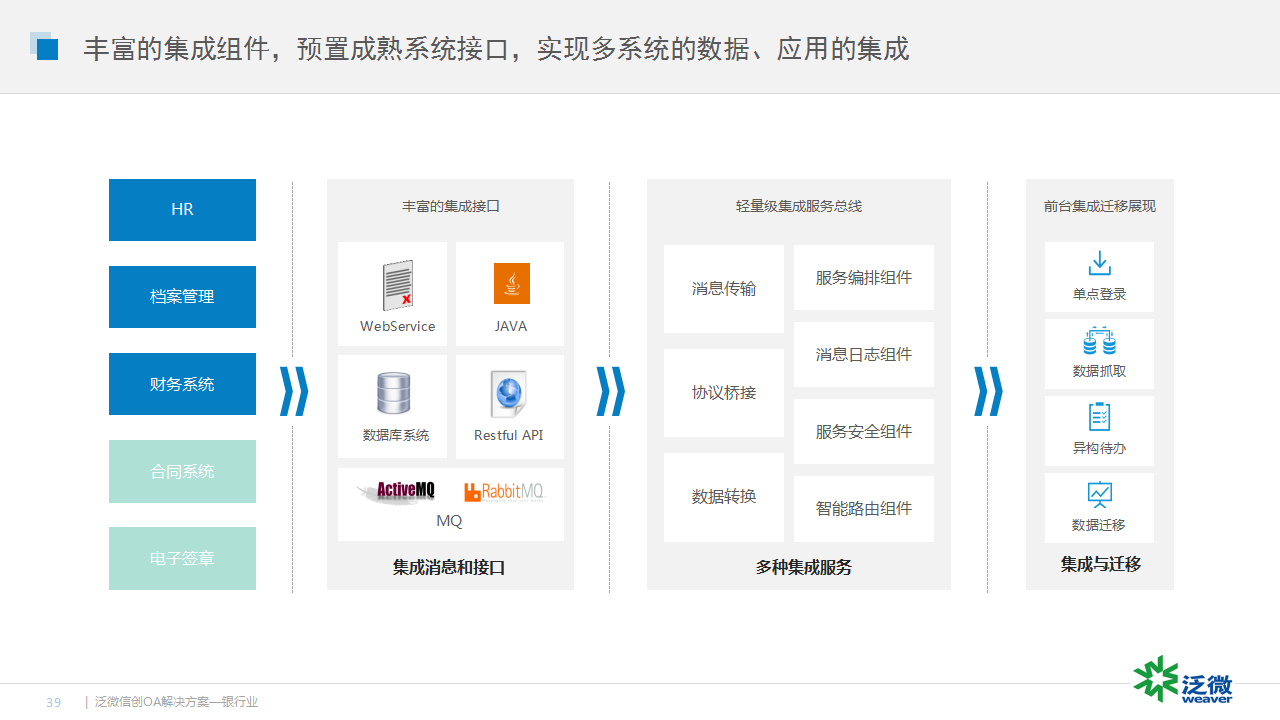This screenshot has height=720, width=1280.
Task: Click the 前台集成迁移展现 heading
Action: point(1100,206)
